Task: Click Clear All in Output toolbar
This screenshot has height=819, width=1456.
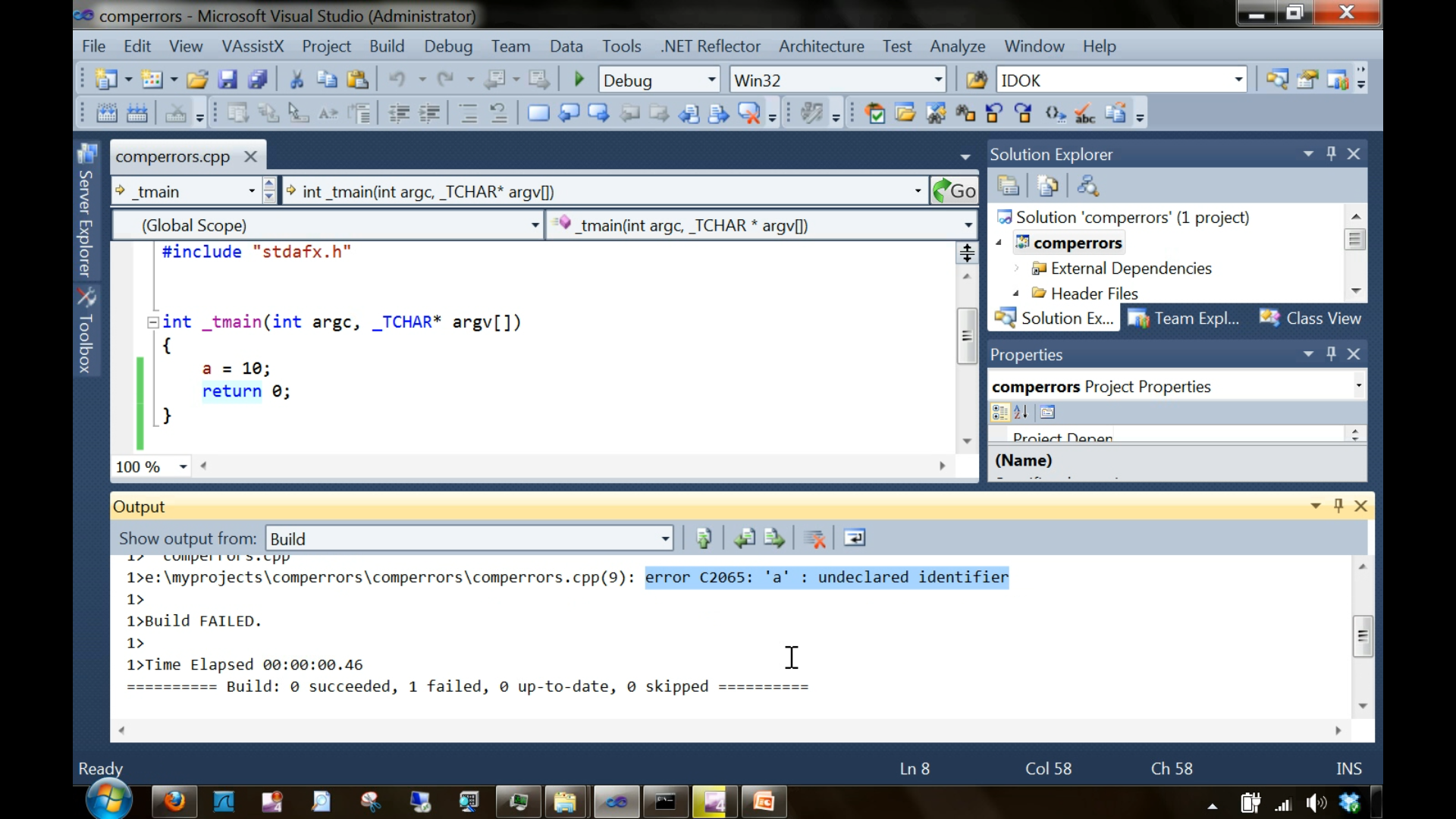Action: (815, 538)
